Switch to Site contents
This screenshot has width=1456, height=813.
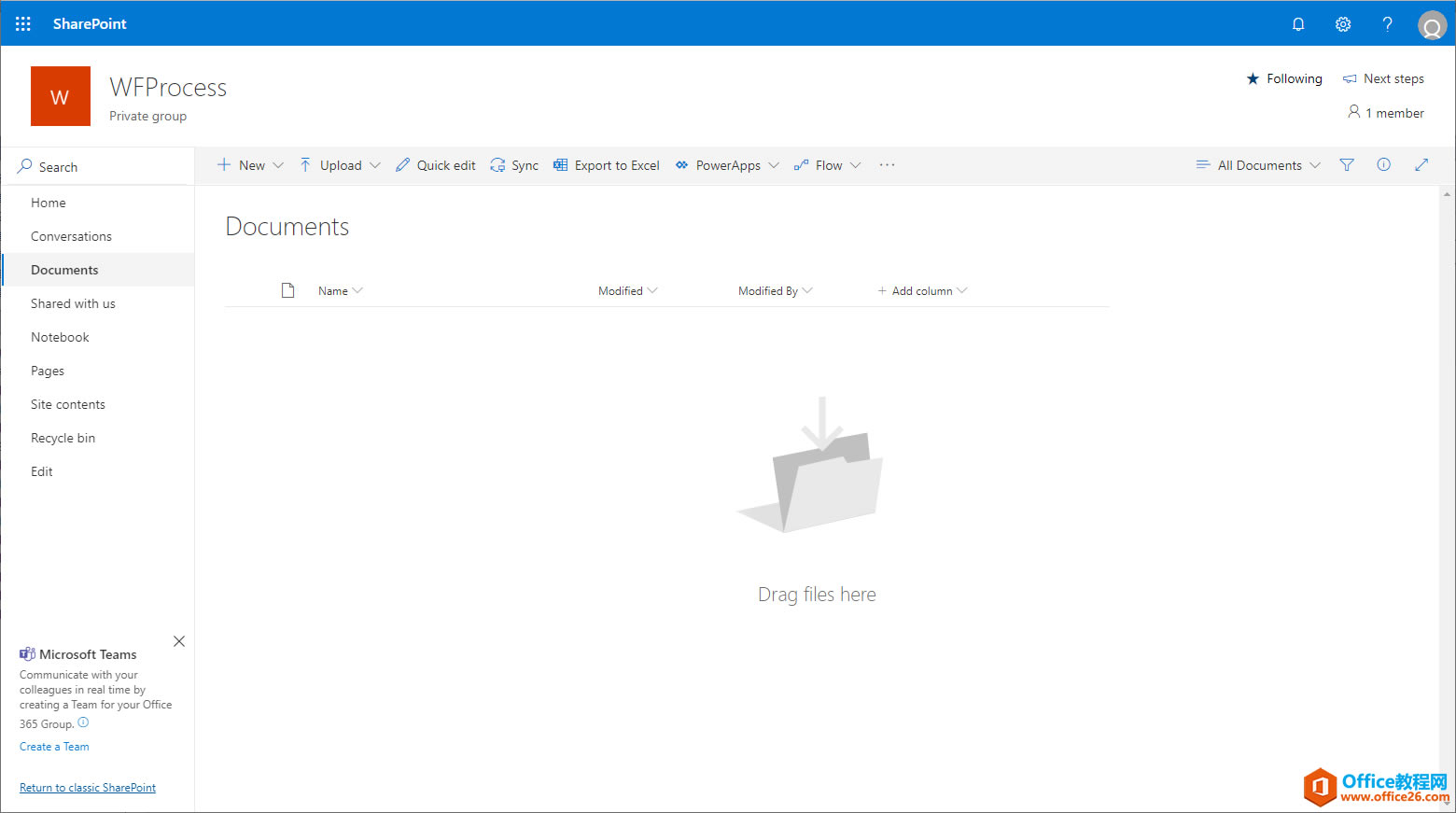67,404
